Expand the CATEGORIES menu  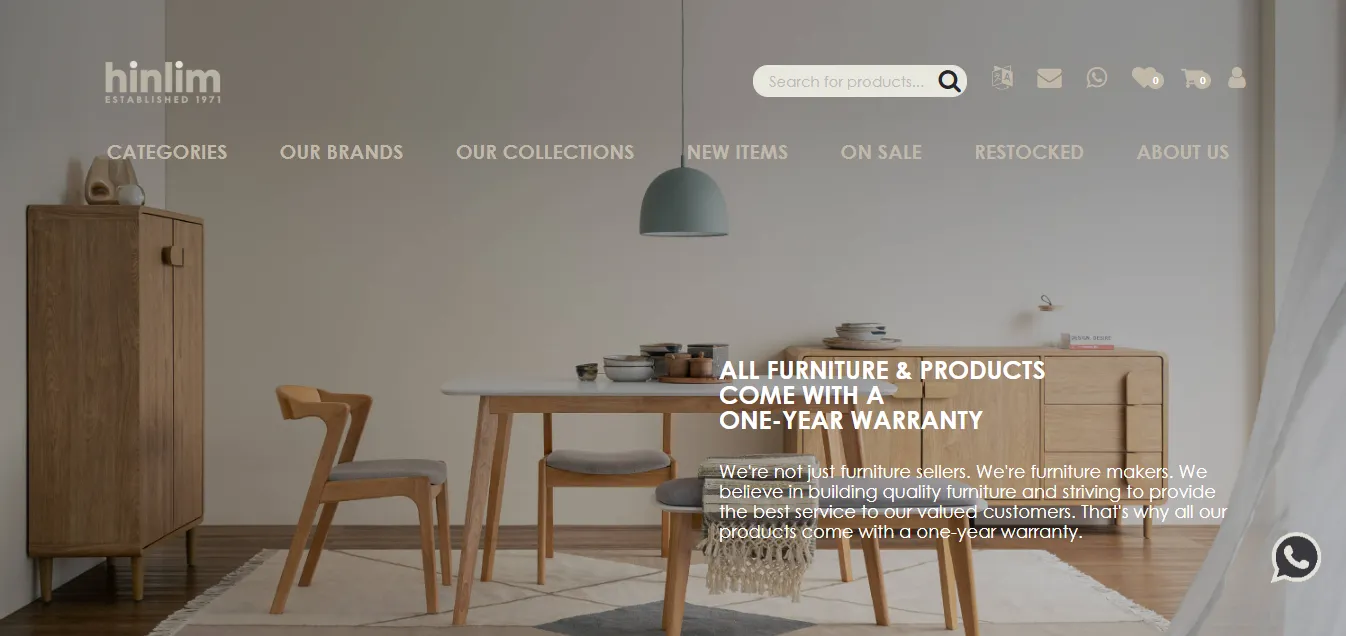(x=167, y=152)
